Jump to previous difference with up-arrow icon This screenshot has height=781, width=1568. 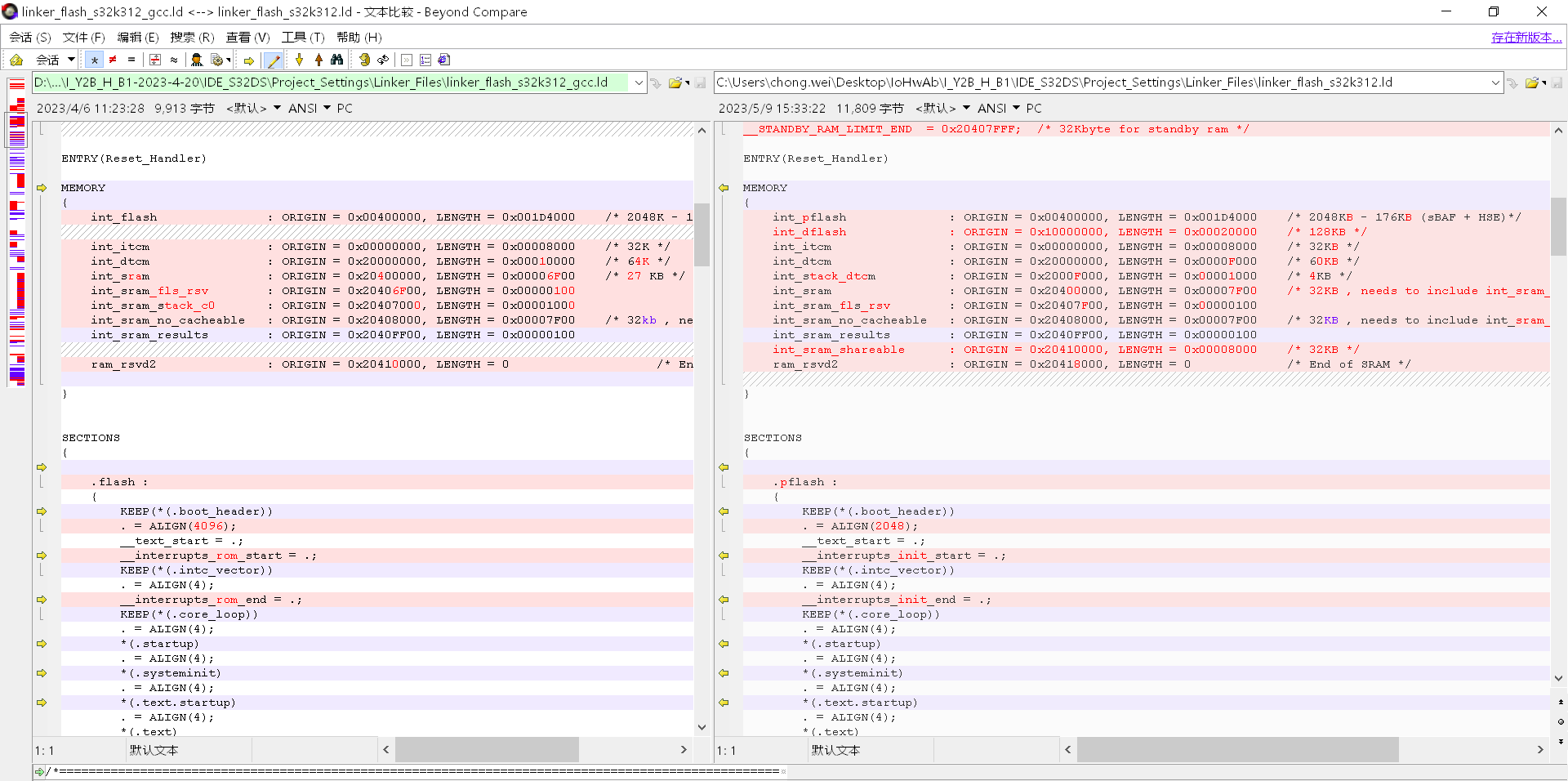point(318,60)
